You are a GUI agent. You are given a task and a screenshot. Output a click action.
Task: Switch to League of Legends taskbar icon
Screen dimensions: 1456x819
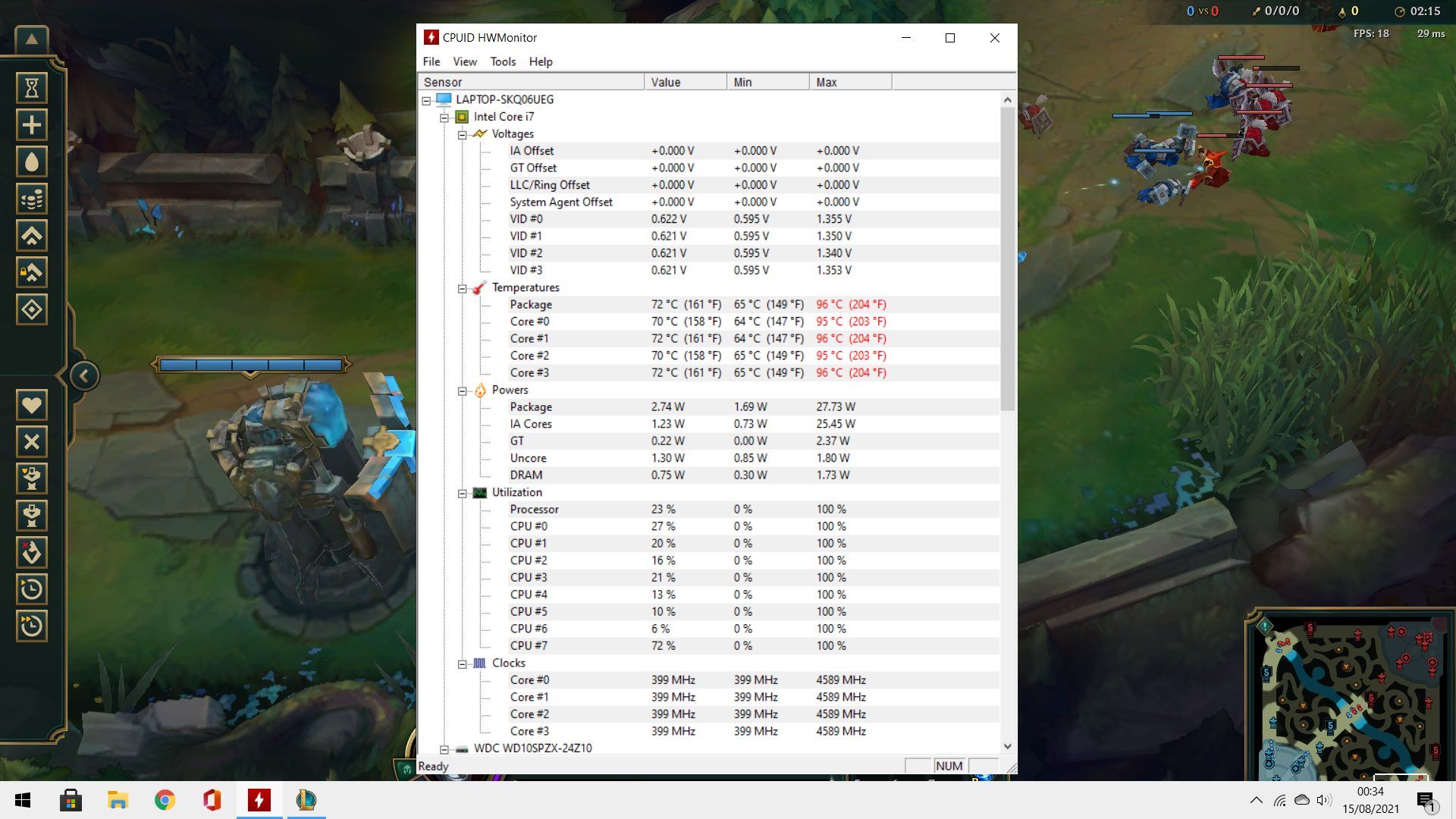pyautogui.click(x=306, y=800)
